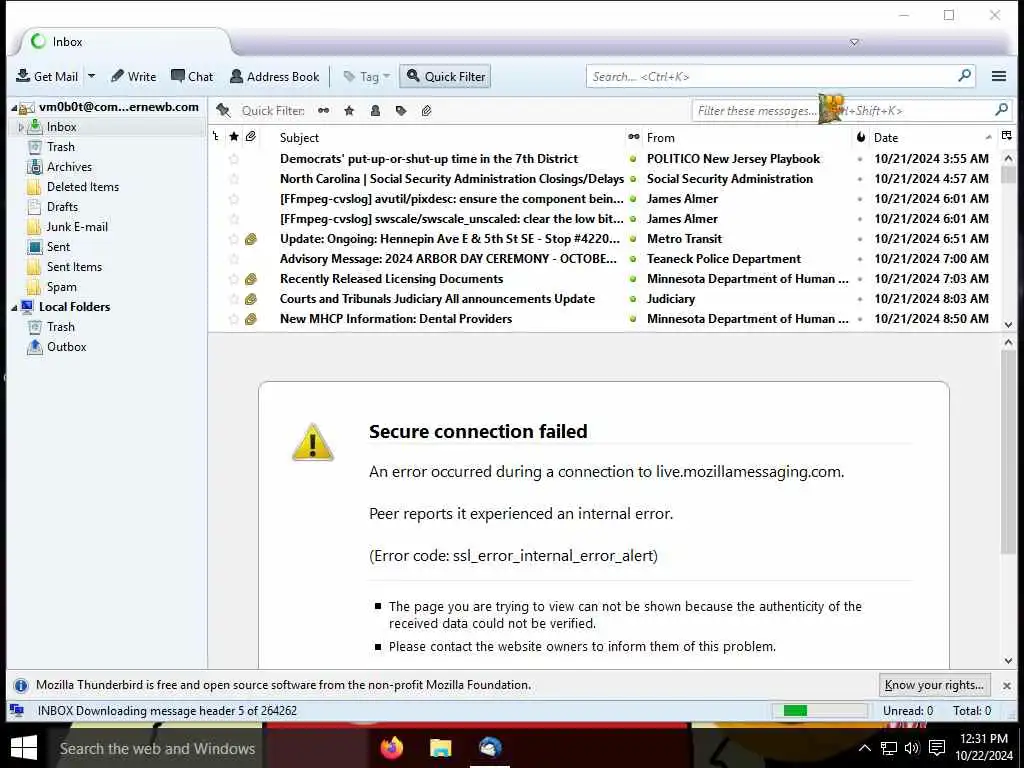1024x768 pixels.
Task: Filter to messages from contacts
Action: coord(375,110)
